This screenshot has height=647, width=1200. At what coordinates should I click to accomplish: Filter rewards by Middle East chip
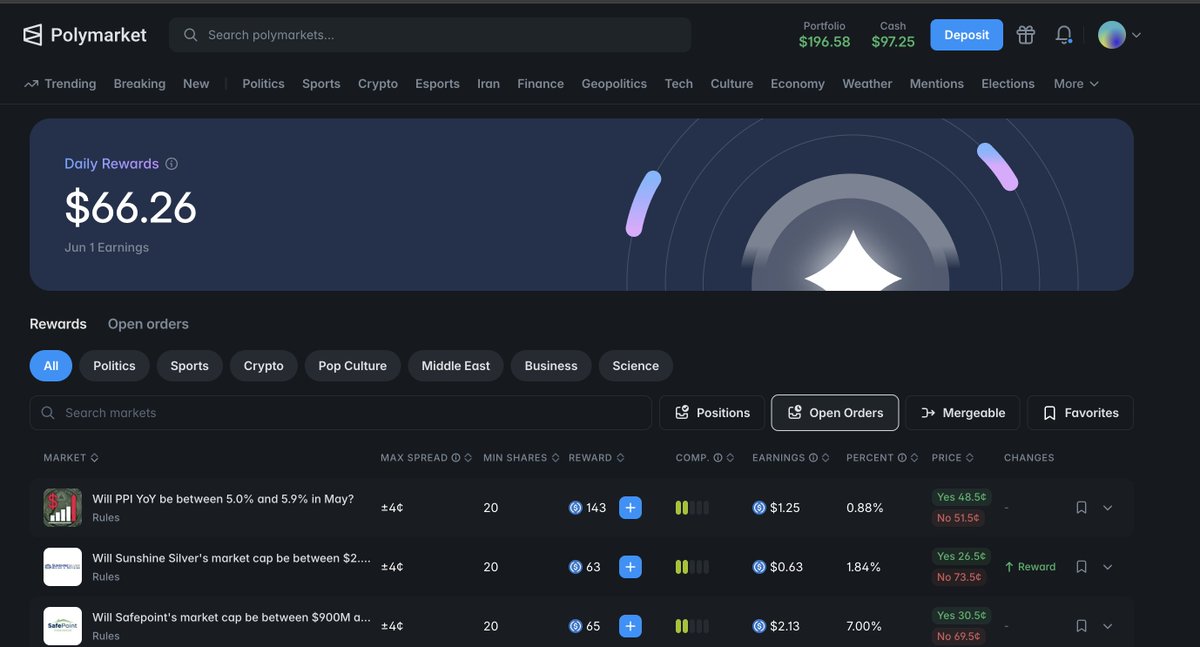click(455, 366)
